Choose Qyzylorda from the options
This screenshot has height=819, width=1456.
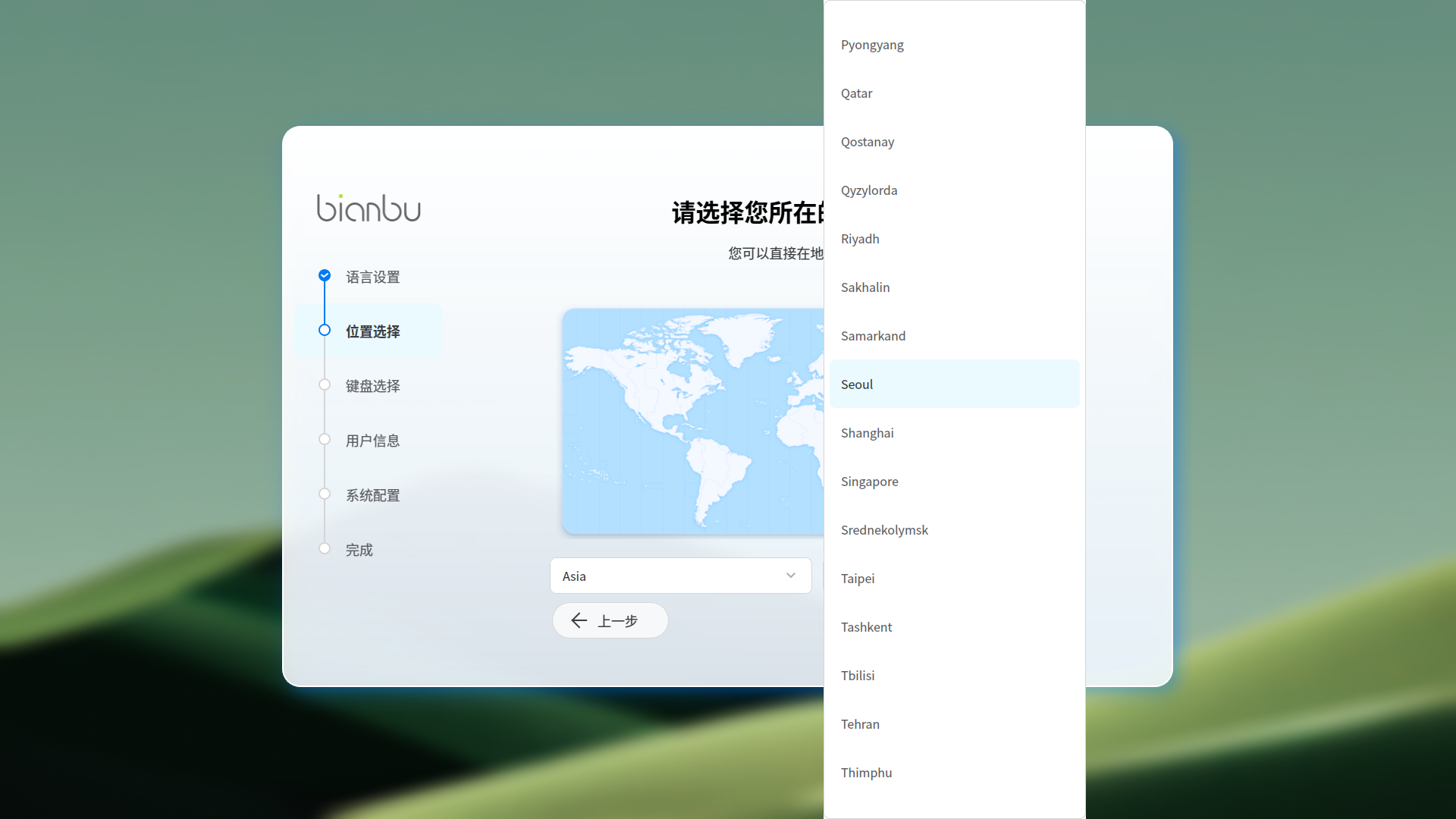pyautogui.click(x=869, y=190)
